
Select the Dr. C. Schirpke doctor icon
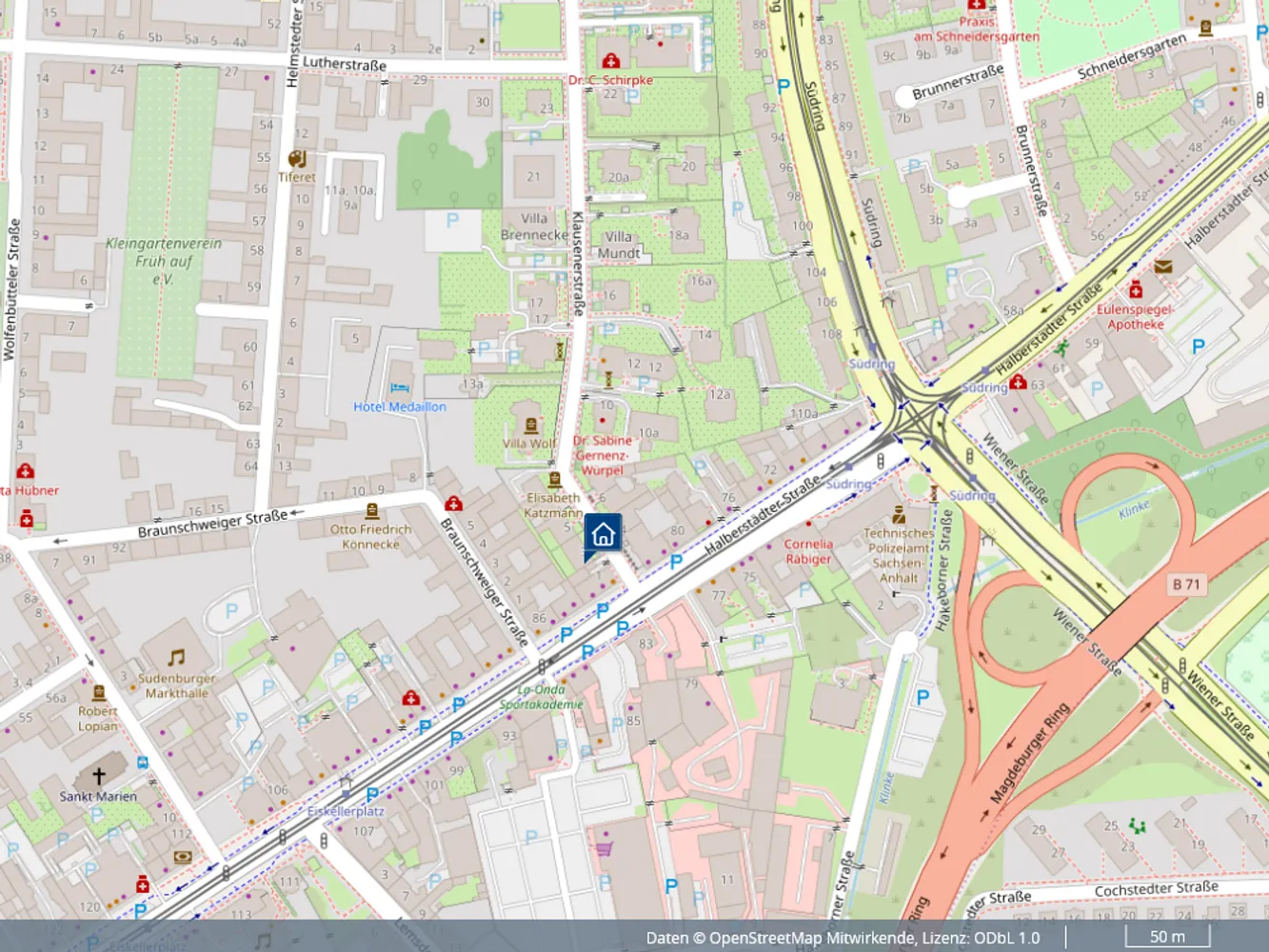[610, 62]
